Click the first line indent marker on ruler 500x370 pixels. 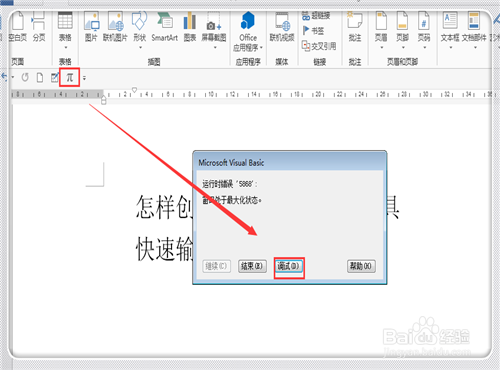point(134,90)
